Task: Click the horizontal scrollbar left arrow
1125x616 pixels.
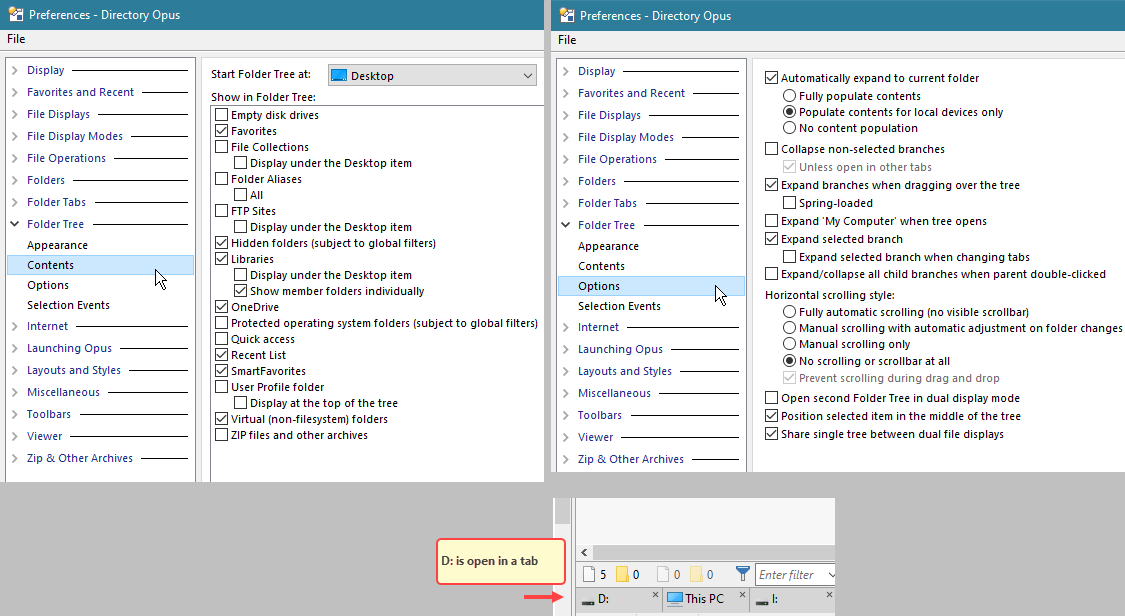Action: [x=584, y=552]
